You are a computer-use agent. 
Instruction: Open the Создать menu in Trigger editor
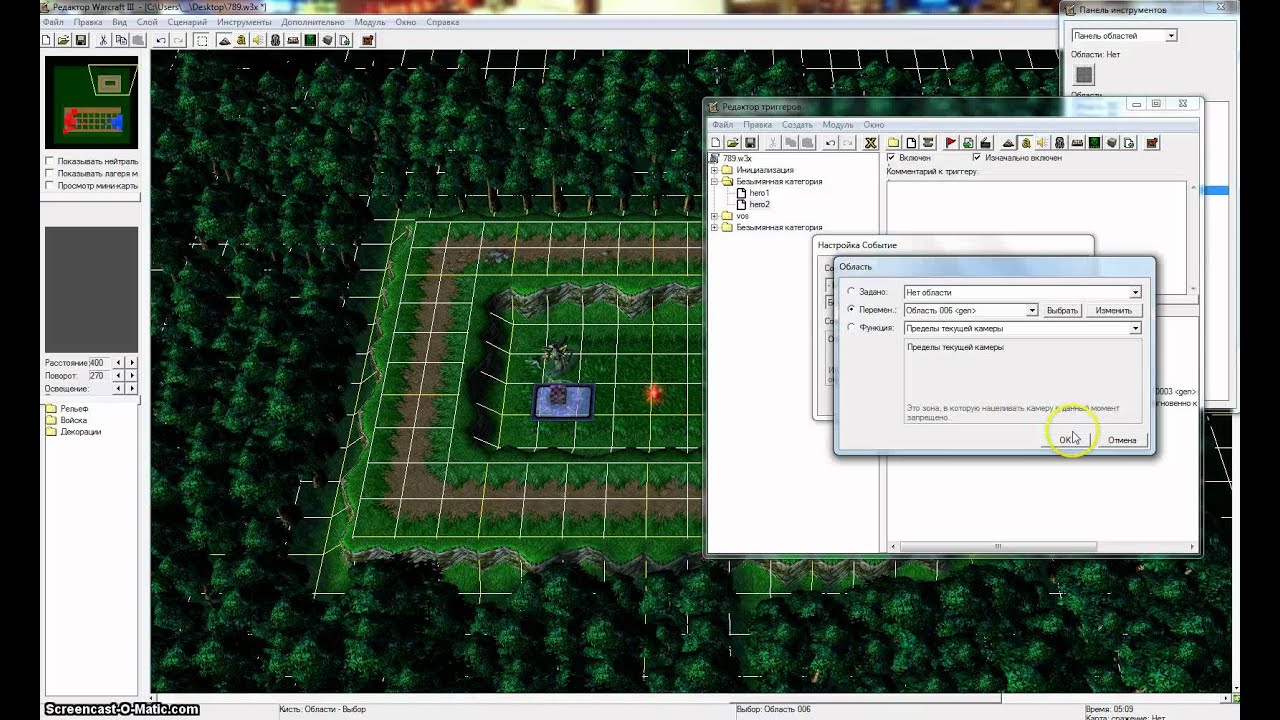(797, 125)
